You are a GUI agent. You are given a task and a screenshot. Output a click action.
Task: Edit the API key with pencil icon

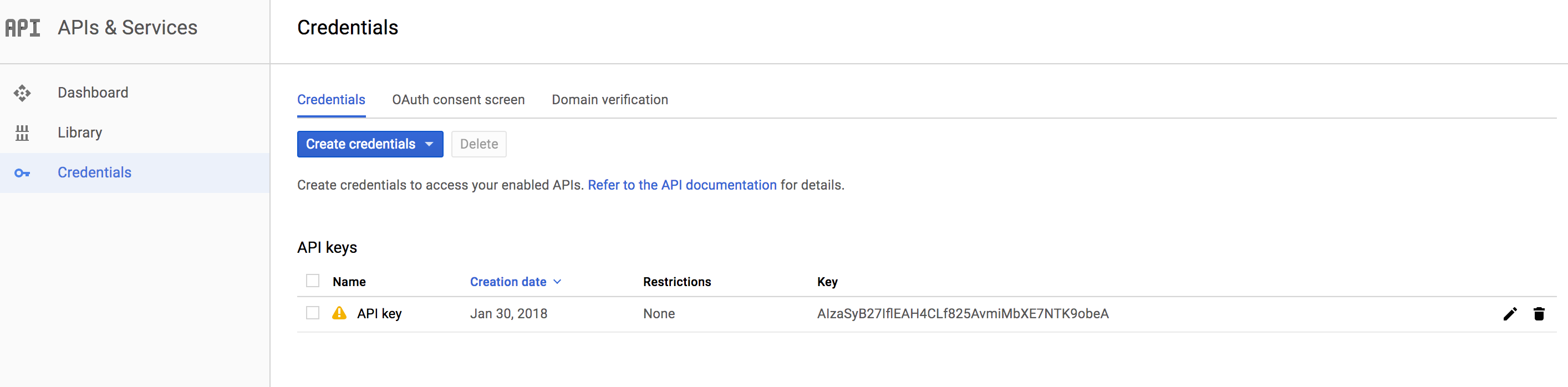point(1510,314)
